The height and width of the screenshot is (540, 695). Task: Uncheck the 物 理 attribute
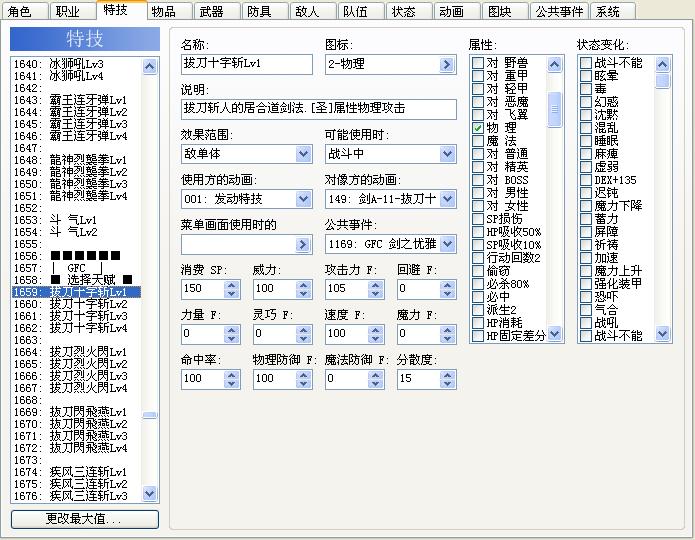[477, 128]
